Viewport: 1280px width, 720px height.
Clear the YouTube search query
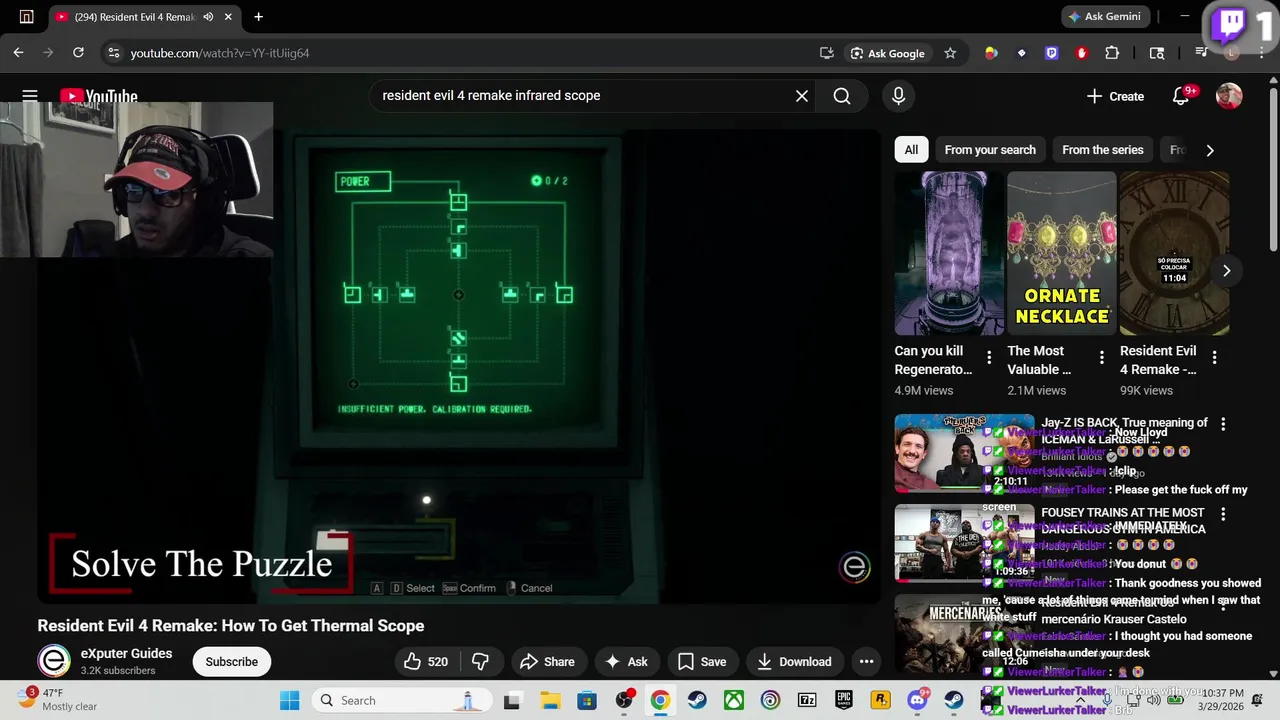(802, 96)
